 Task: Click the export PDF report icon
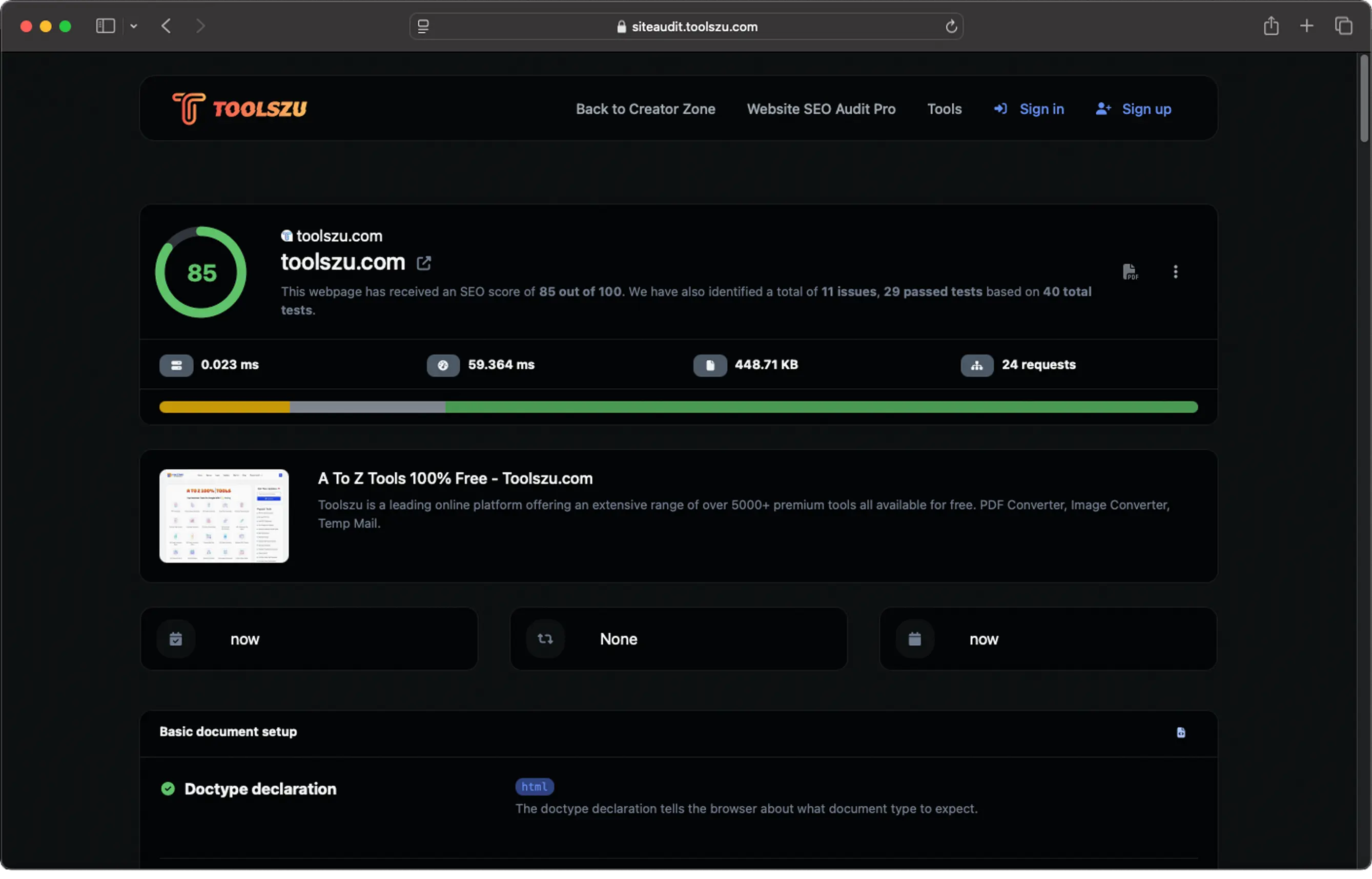(x=1130, y=270)
